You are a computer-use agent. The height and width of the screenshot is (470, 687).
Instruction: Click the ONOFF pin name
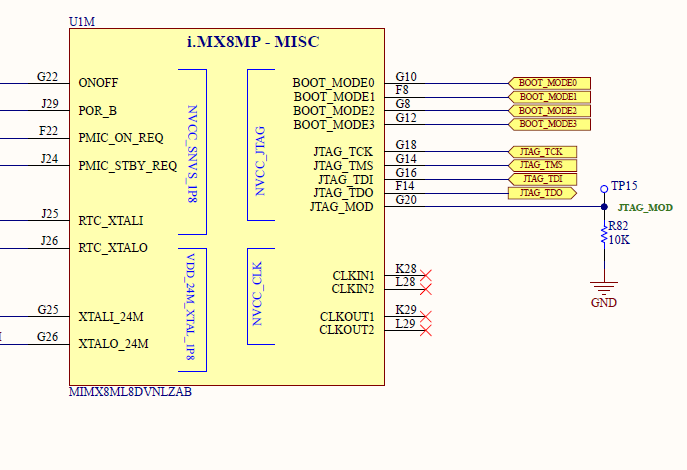coord(98,83)
